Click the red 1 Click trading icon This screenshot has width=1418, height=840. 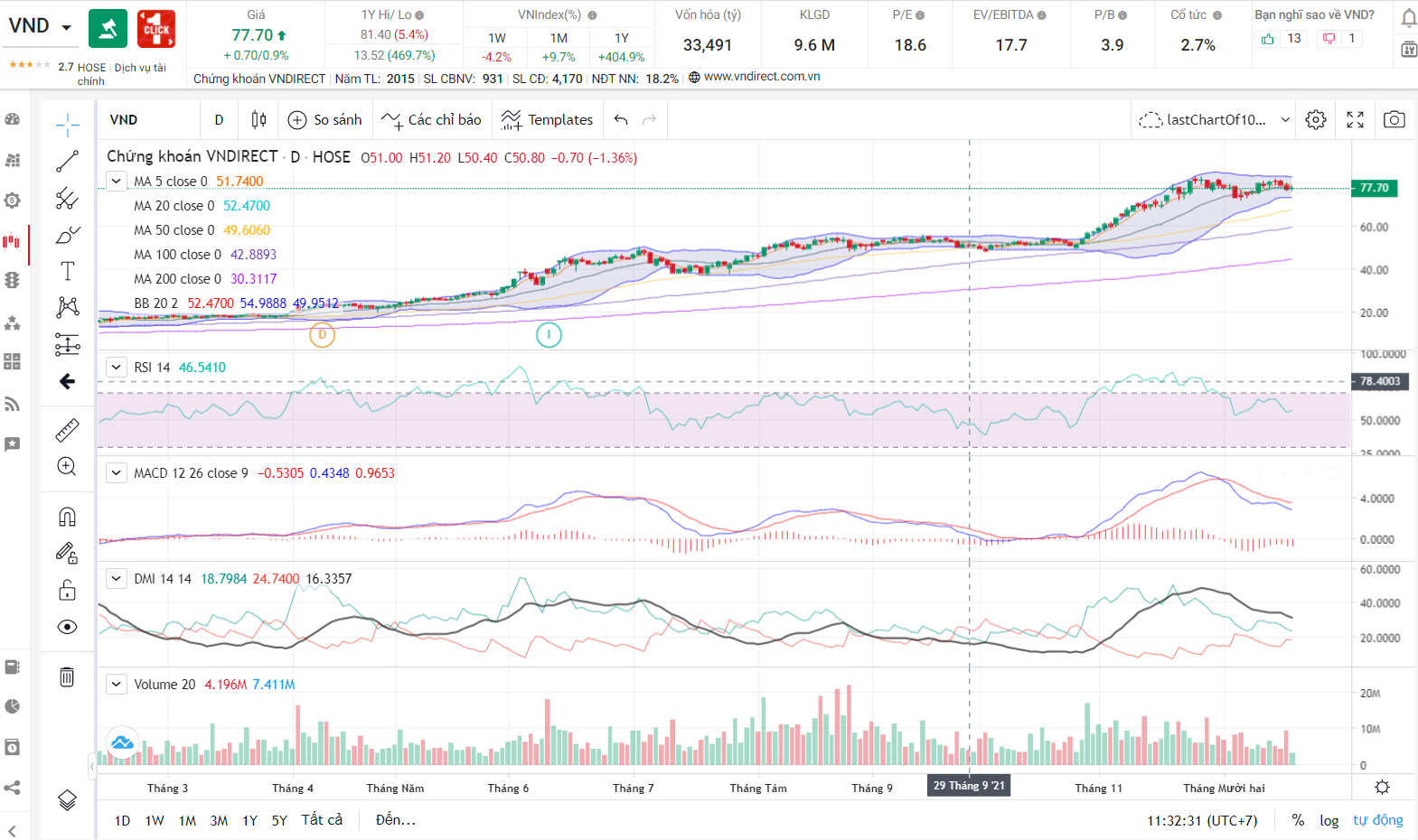click(156, 29)
